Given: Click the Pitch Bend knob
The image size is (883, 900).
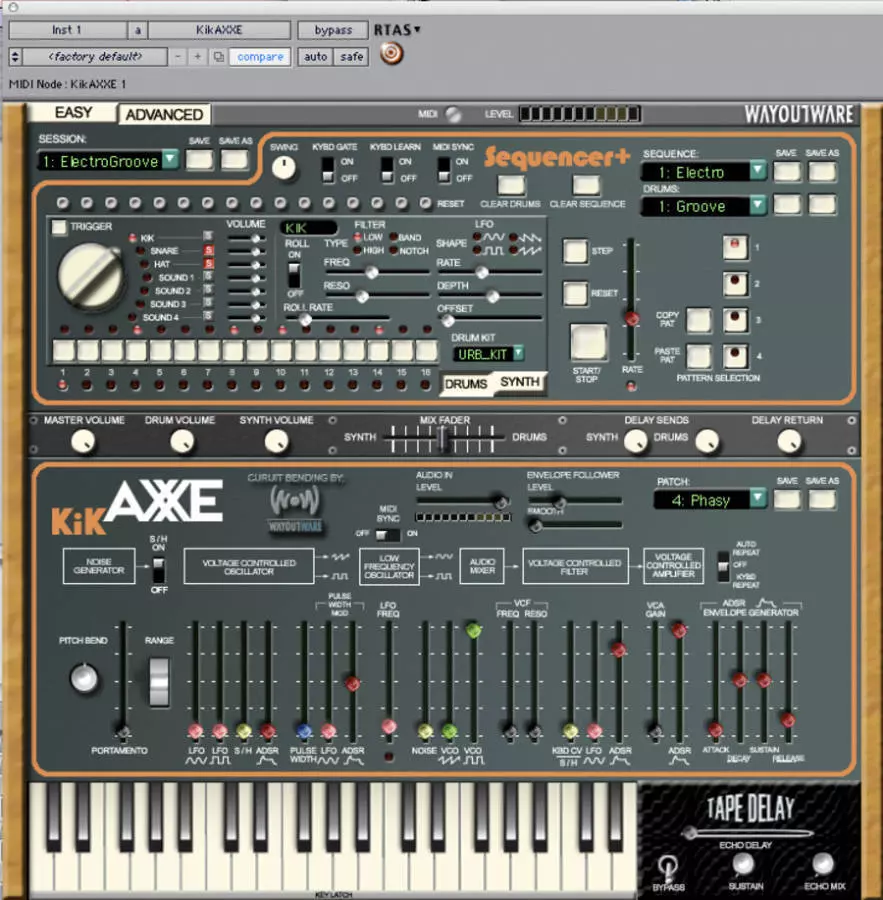Looking at the screenshot, I should pos(84,678).
